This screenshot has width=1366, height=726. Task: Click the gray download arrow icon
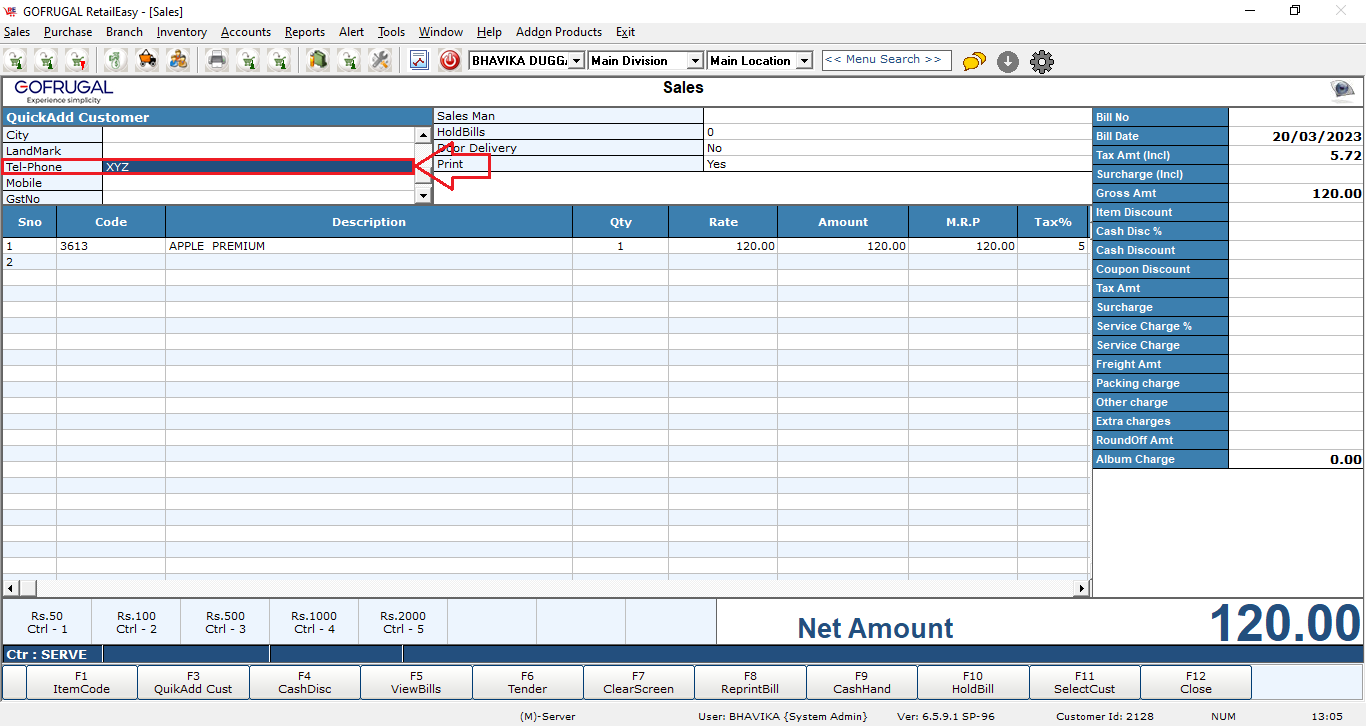click(1008, 62)
